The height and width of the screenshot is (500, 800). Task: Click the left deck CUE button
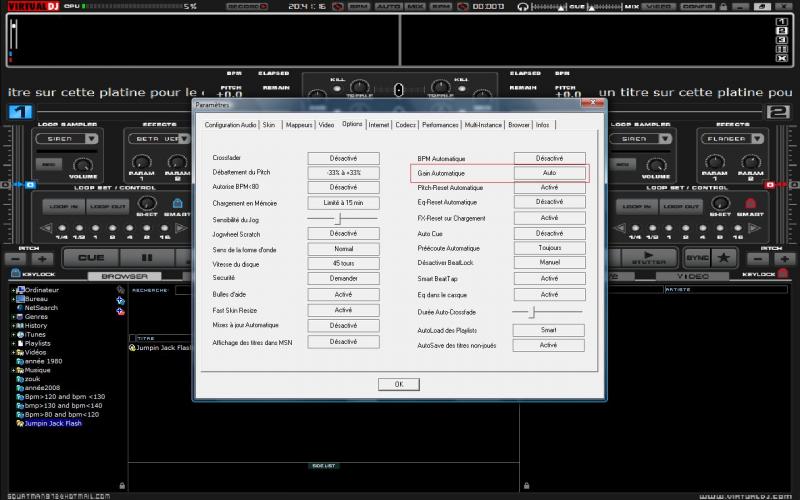tap(91, 258)
